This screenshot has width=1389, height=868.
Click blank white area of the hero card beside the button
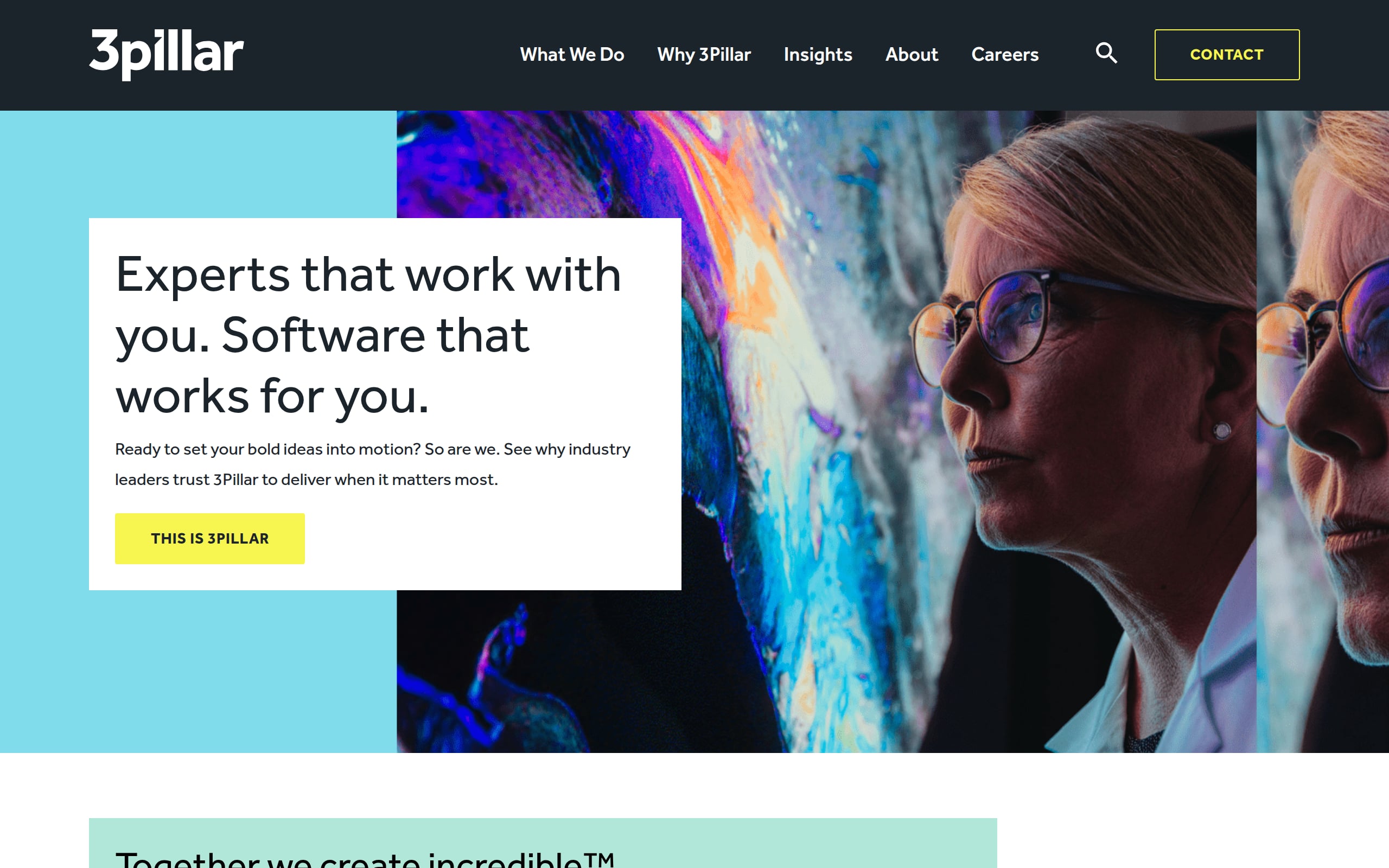click(488, 539)
